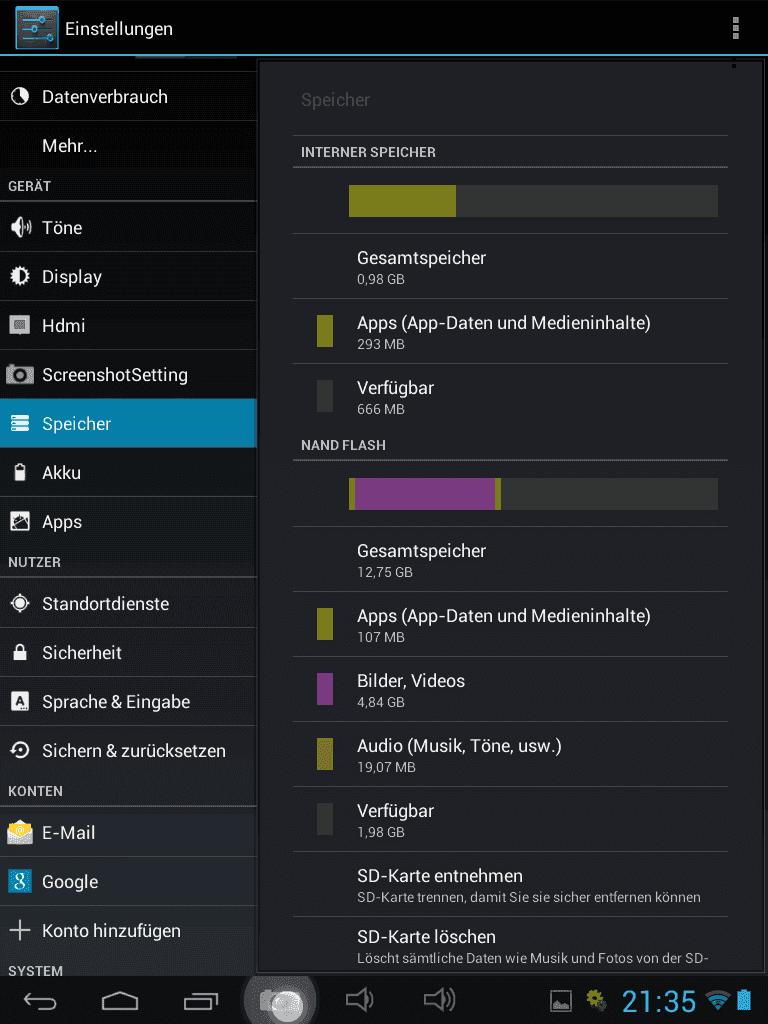The image size is (768, 1024).
Task: Tap the camera screenshot button in navigation bar
Action: click(x=280, y=1000)
